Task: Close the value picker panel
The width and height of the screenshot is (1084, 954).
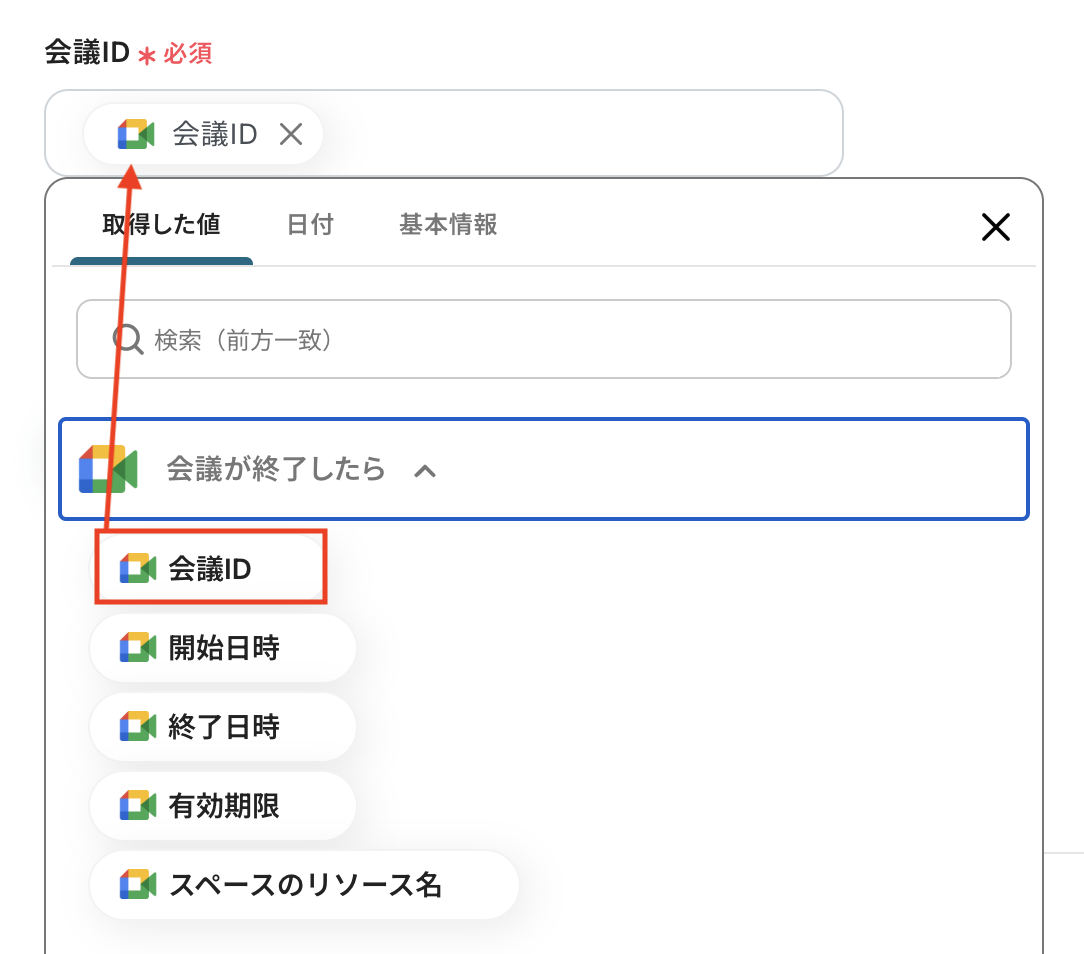Action: [x=996, y=228]
